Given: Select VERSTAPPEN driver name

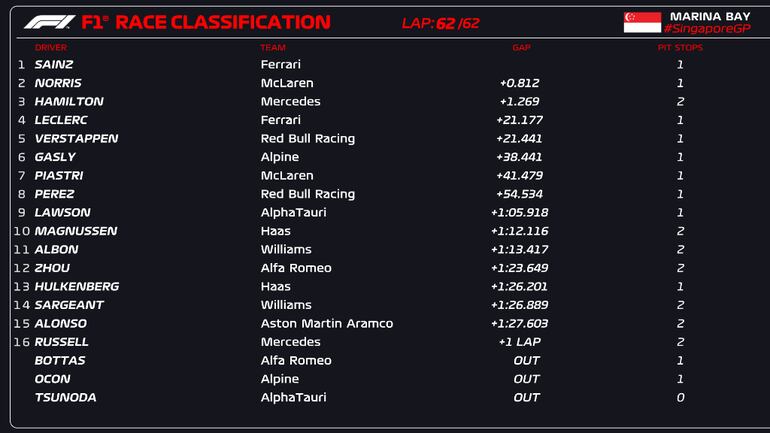Looking at the screenshot, I should [x=76, y=138].
